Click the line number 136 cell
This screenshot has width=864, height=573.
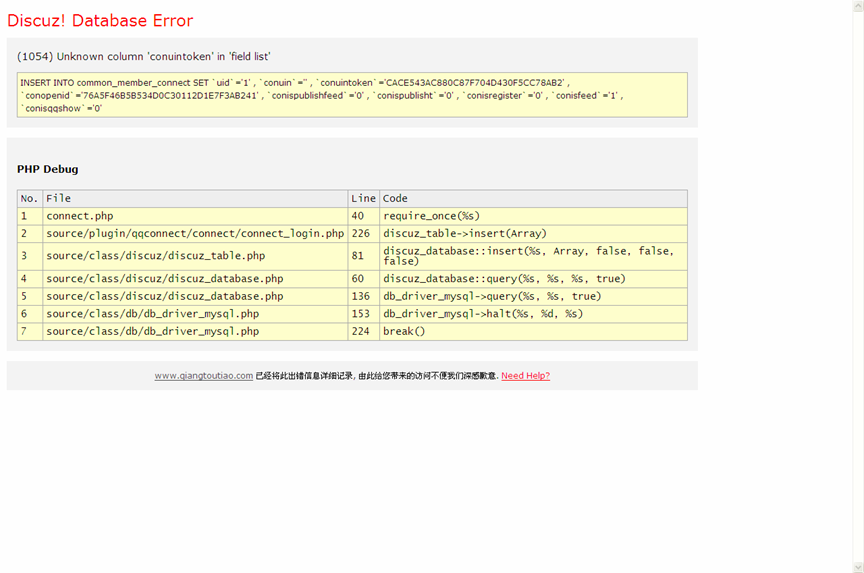pos(359,296)
